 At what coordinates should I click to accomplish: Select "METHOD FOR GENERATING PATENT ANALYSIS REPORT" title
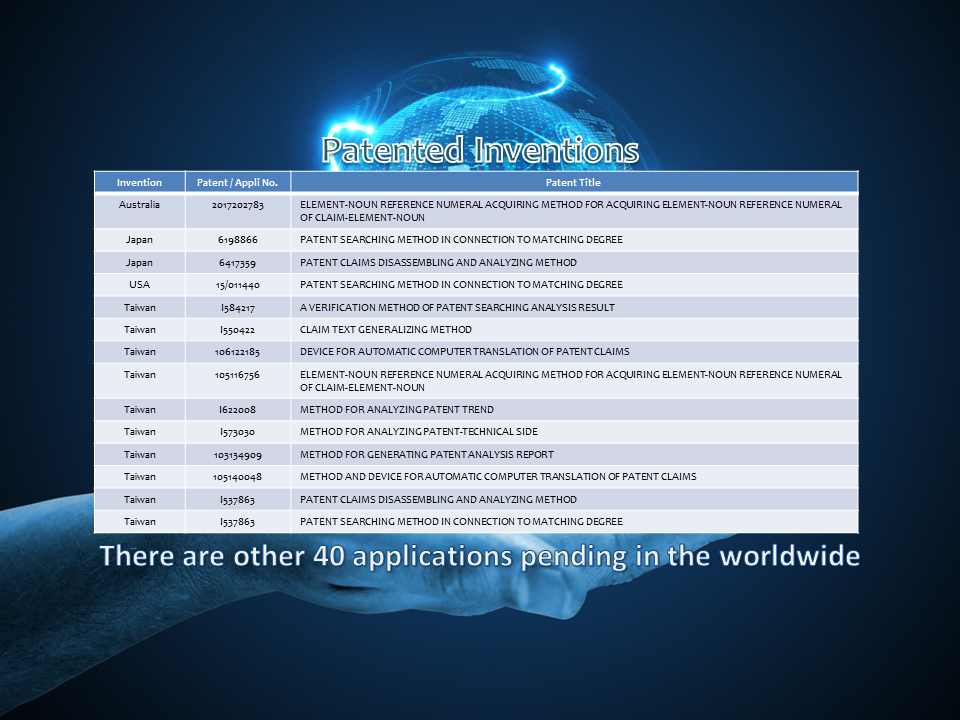(427, 454)
